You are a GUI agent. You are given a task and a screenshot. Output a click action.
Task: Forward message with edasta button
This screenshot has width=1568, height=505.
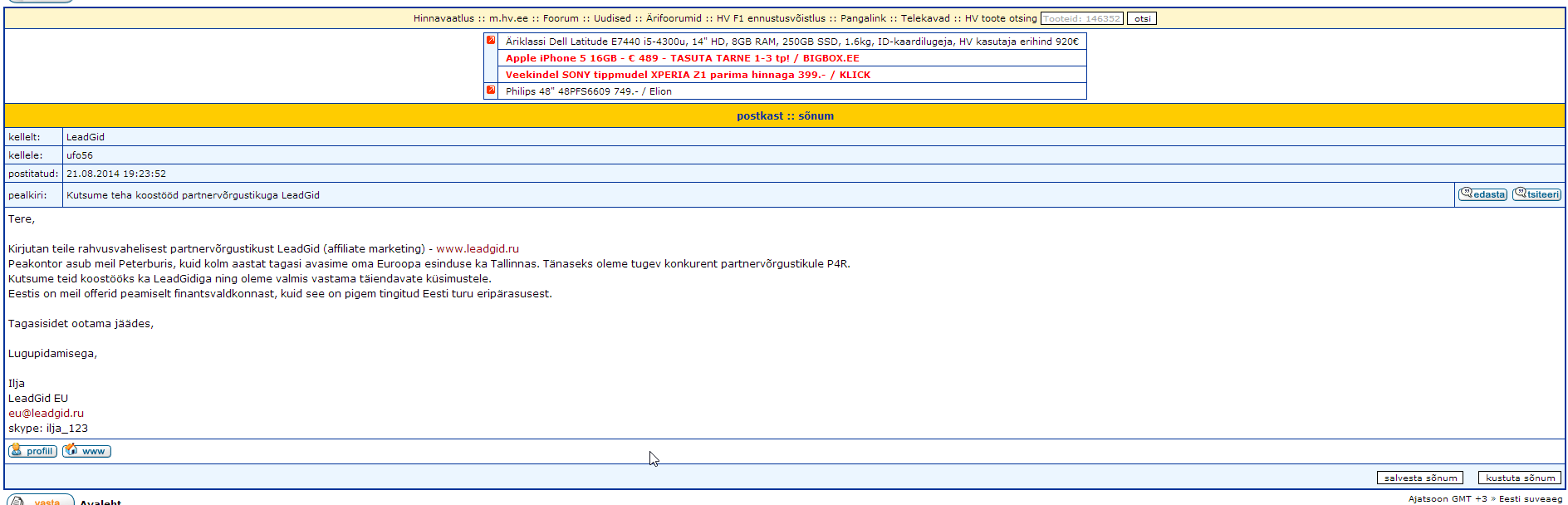click(x=1483, y=194)
